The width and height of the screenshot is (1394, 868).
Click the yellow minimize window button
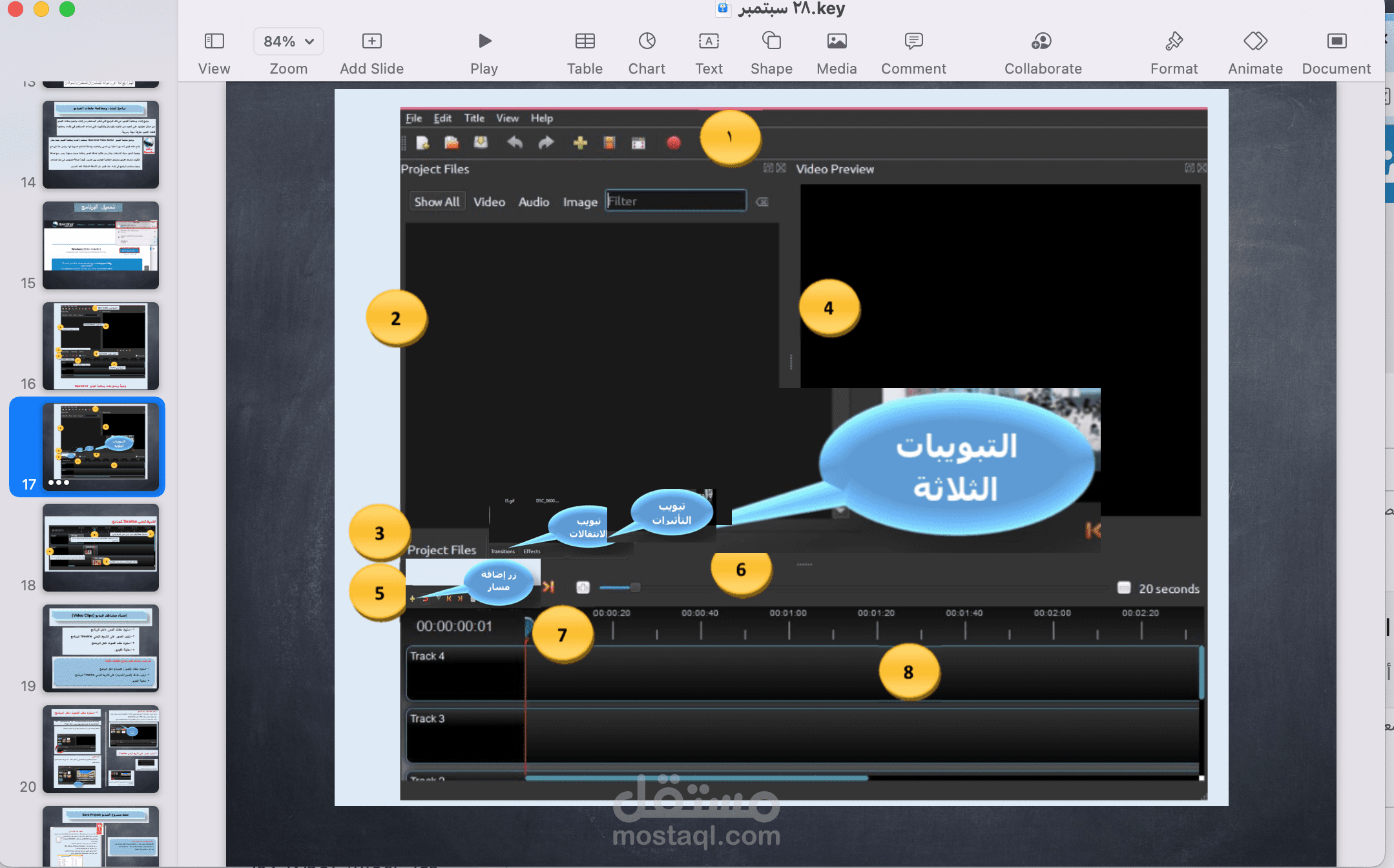41,9
